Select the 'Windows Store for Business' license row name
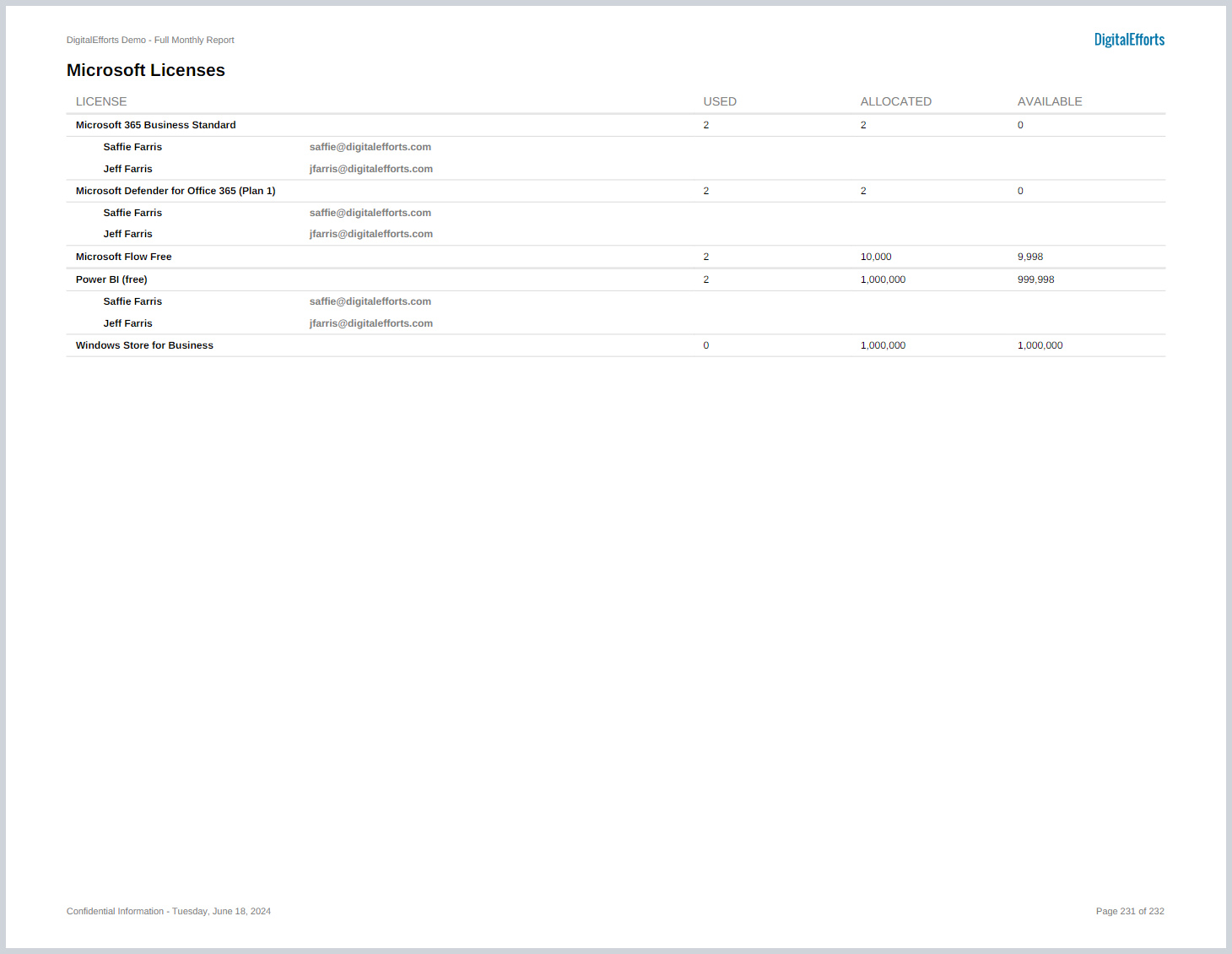The height and width of the screenshot is (954, 1232). (x=144, y=345)
